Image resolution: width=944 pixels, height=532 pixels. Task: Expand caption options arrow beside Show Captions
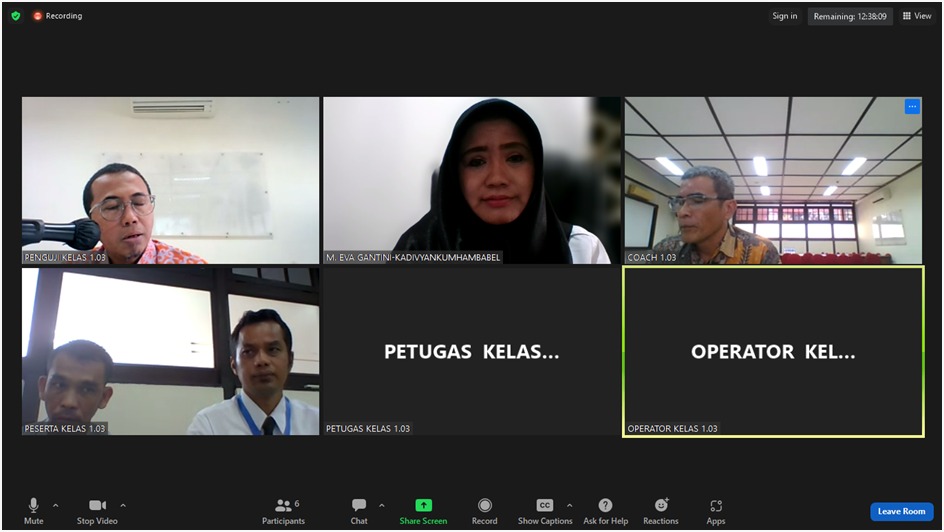pos(570,505)
